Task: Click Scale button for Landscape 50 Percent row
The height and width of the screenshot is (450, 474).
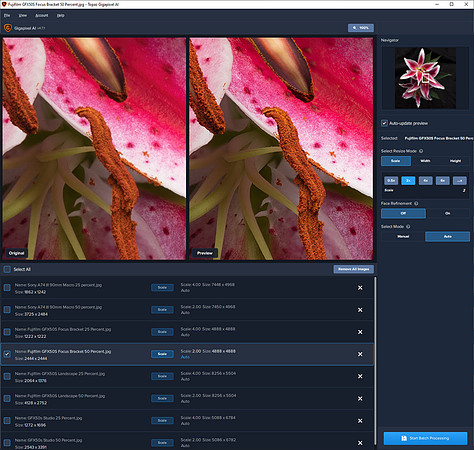Action: pos(162,398)
